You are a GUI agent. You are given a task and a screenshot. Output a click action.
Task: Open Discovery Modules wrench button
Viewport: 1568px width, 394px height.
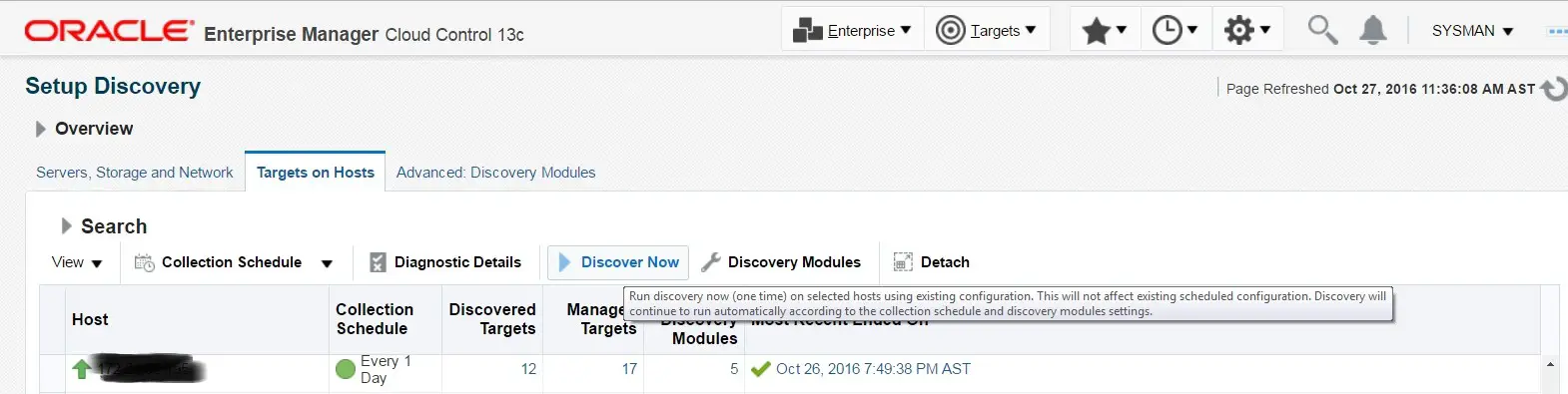[x=781, y=262]
